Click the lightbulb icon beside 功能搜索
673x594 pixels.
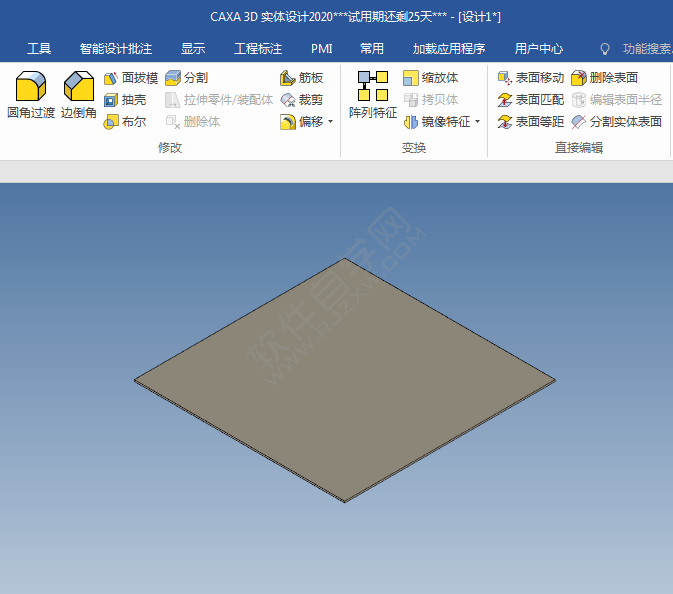tap(605, 49)
